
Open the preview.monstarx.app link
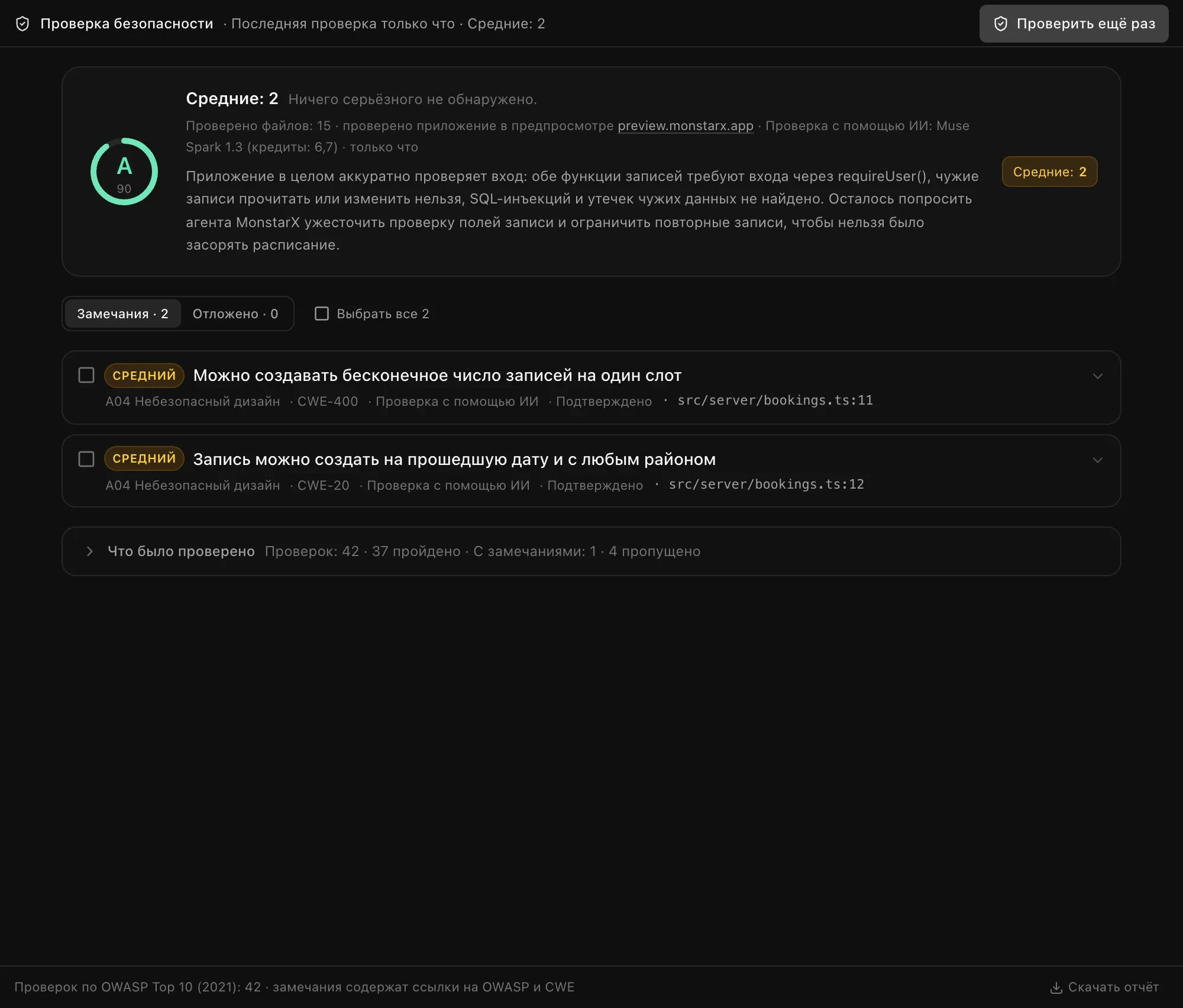(686, 125)
